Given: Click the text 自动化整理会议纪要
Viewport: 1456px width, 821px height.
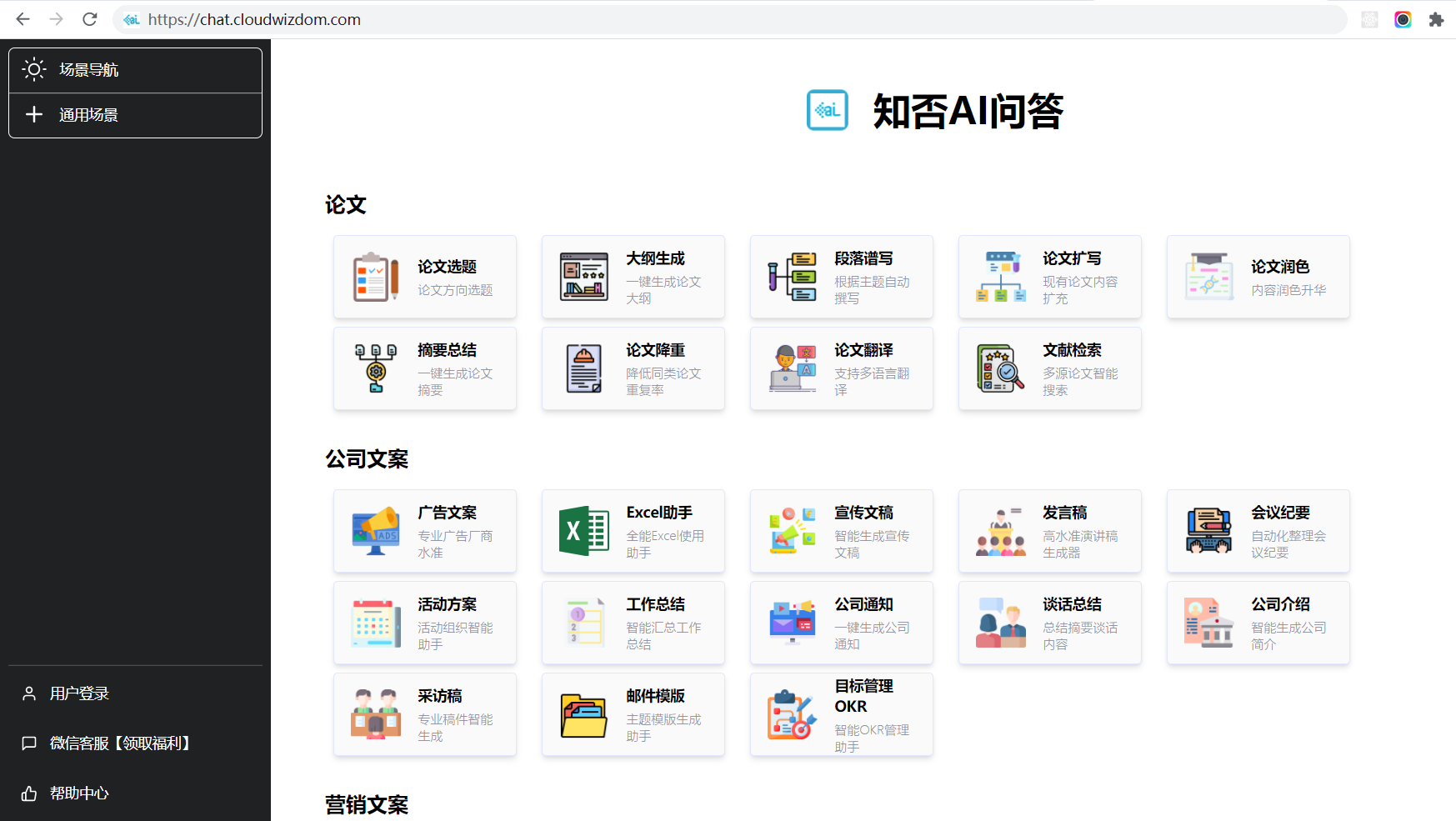Looking at the screenshot, I should (1288, 544).
